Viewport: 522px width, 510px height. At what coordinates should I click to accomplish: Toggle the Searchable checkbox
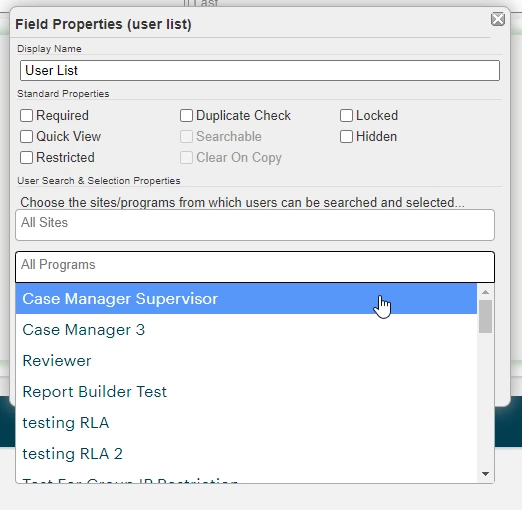pyautogui.click(x=186, y=137)
